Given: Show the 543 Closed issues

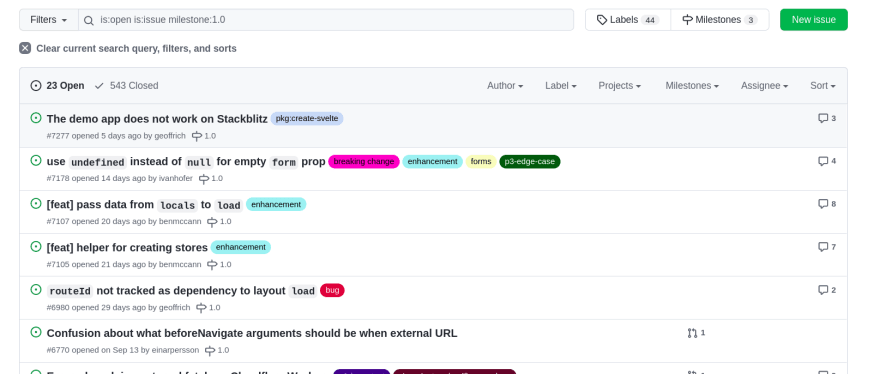Looking at the screenshot, I should (126, 85).
